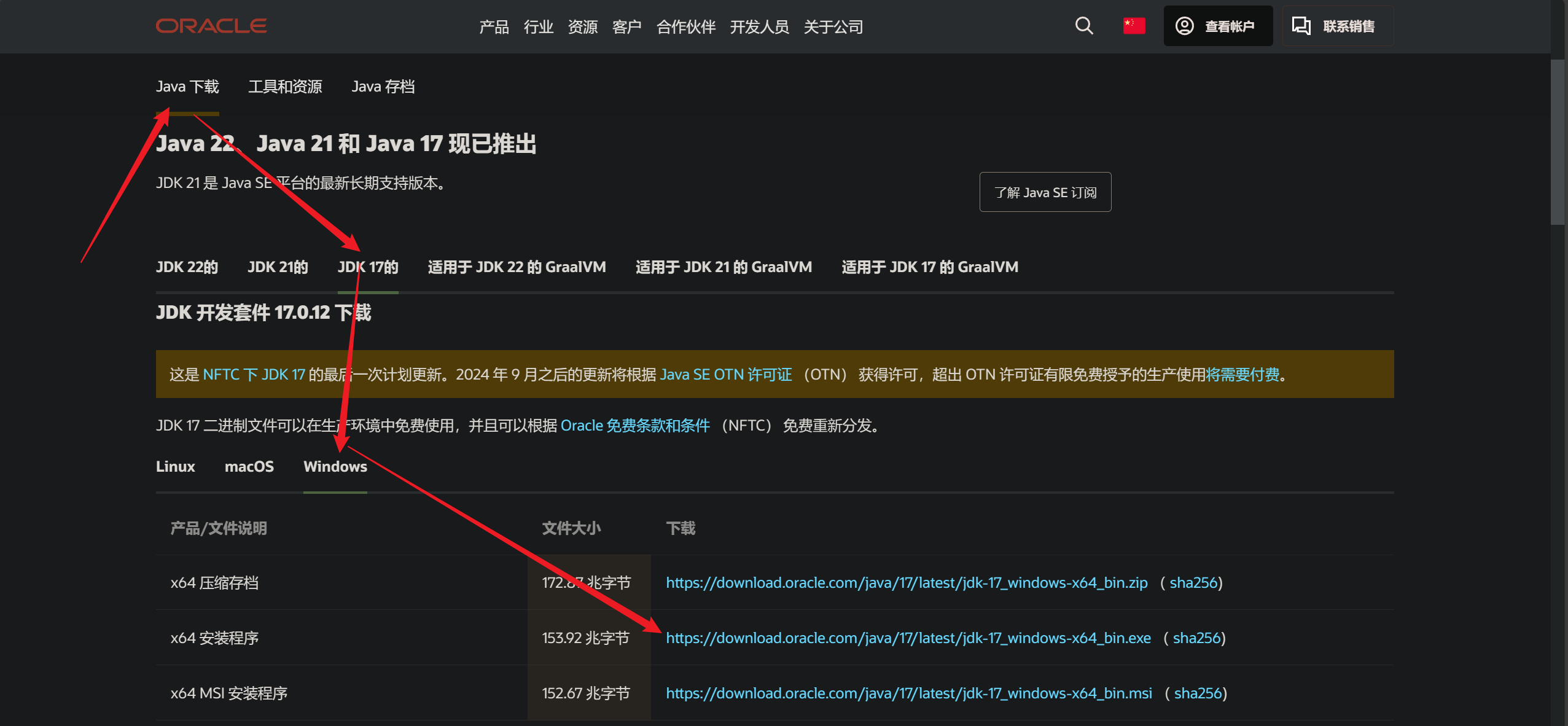This screenshot has width=1568, height=726.
Task: Switch to the Linux platform tab
Action: click(176, 467)
